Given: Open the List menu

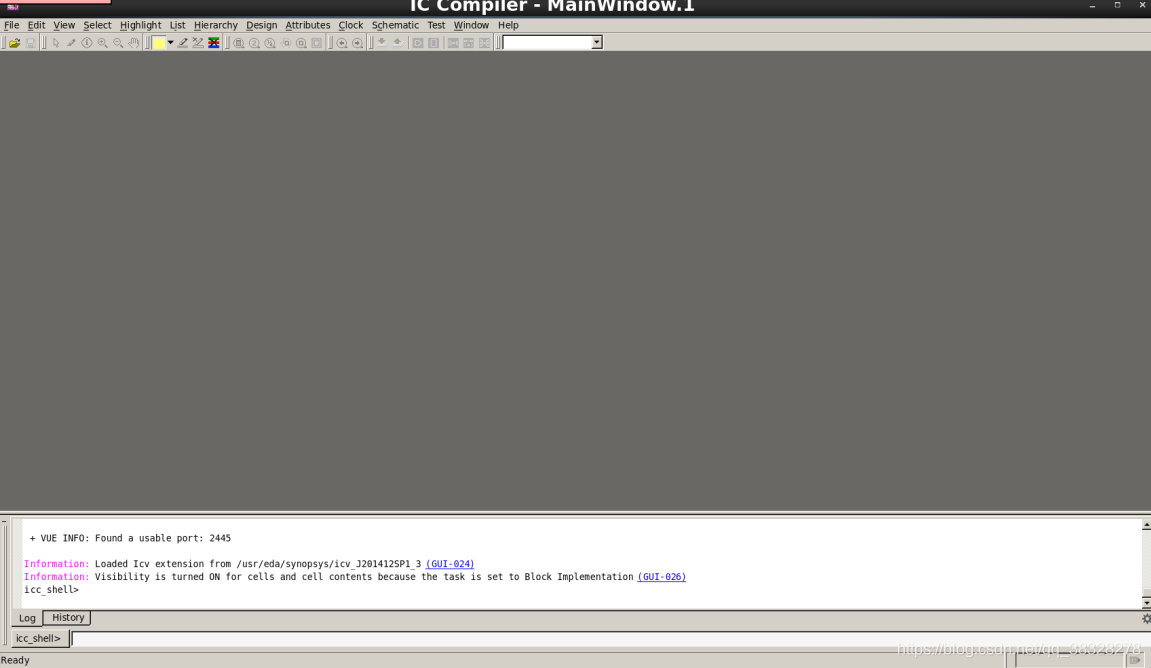Looking at the screenshot, I should pos(178,25).
